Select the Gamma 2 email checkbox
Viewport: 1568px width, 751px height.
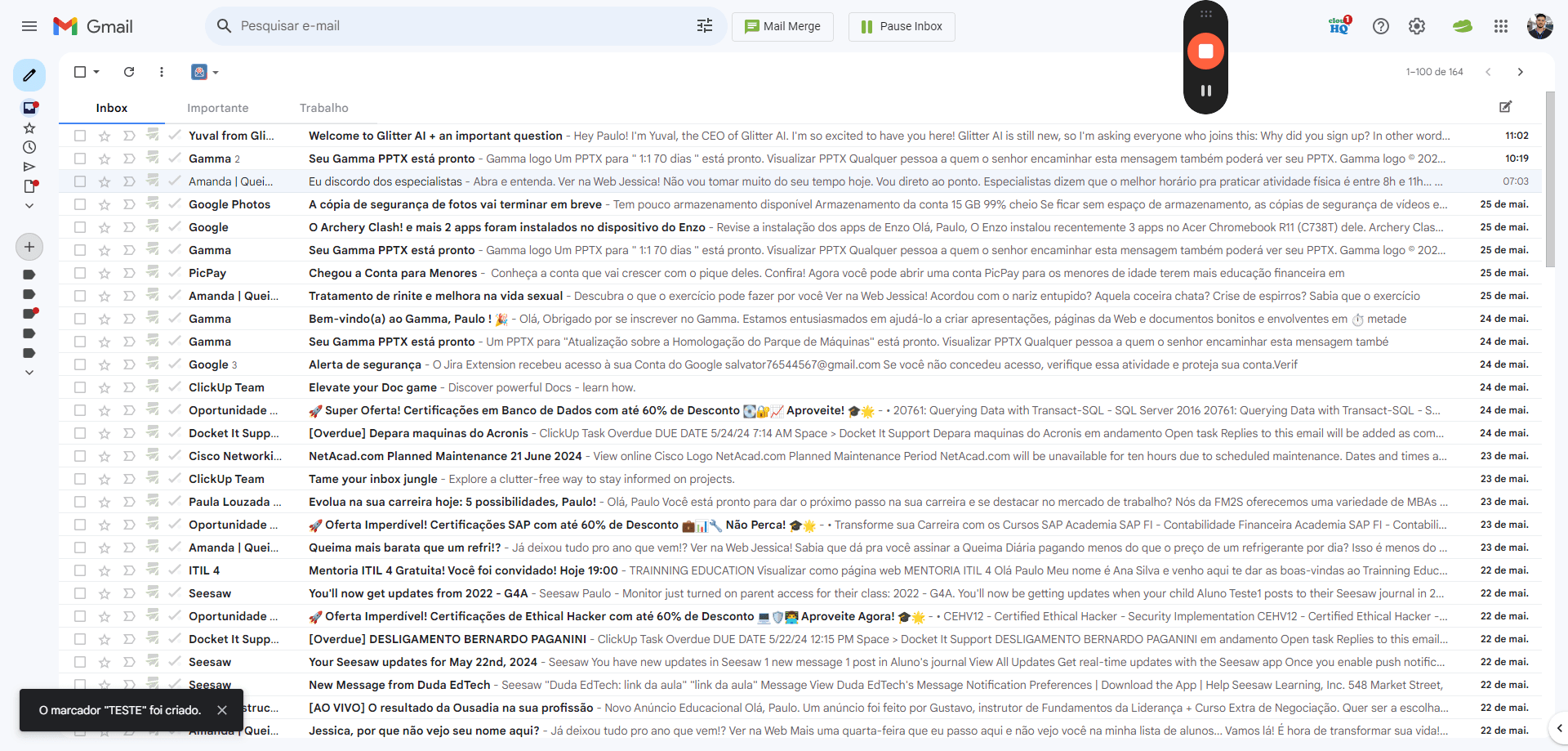(x=80, y=159)
